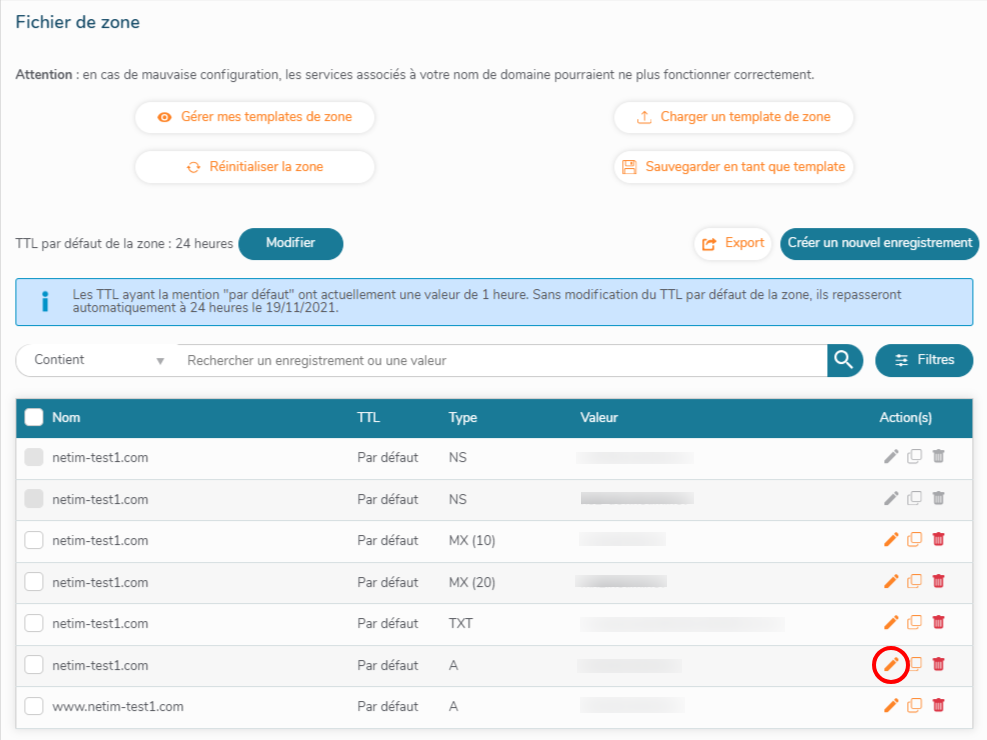This screenshot has height=740, width=987.
Task: Edit the TXT record entry
Action: [x=891, y=623]
